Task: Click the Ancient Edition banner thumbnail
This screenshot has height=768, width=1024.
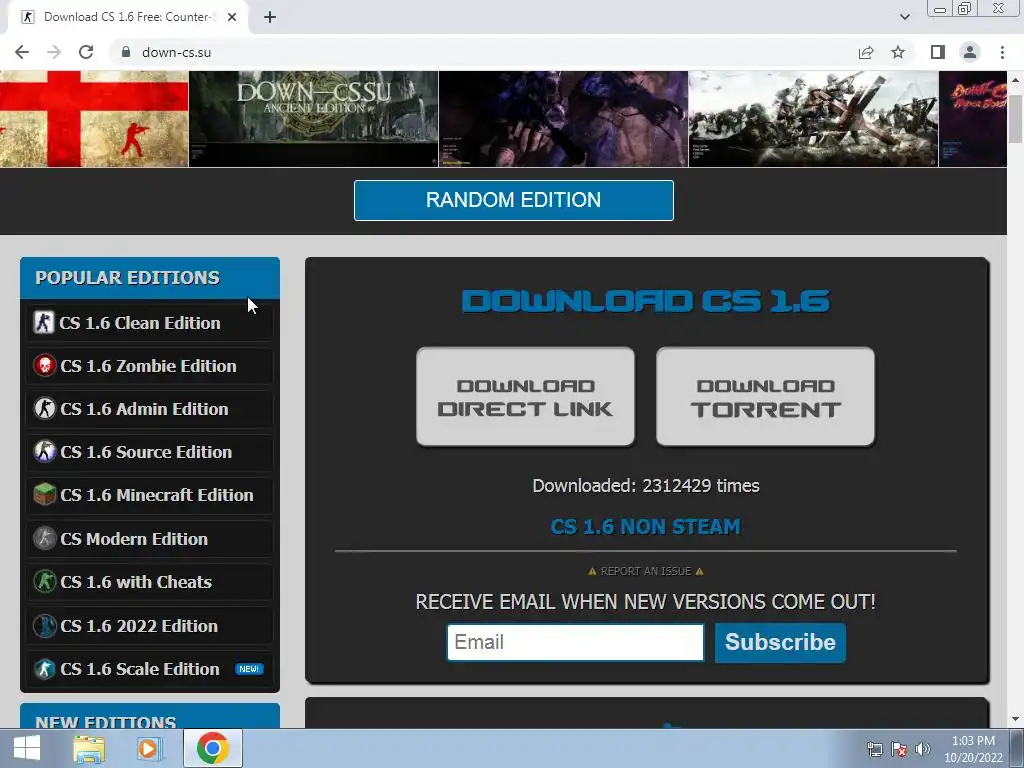Action: (x=313, y=119)
